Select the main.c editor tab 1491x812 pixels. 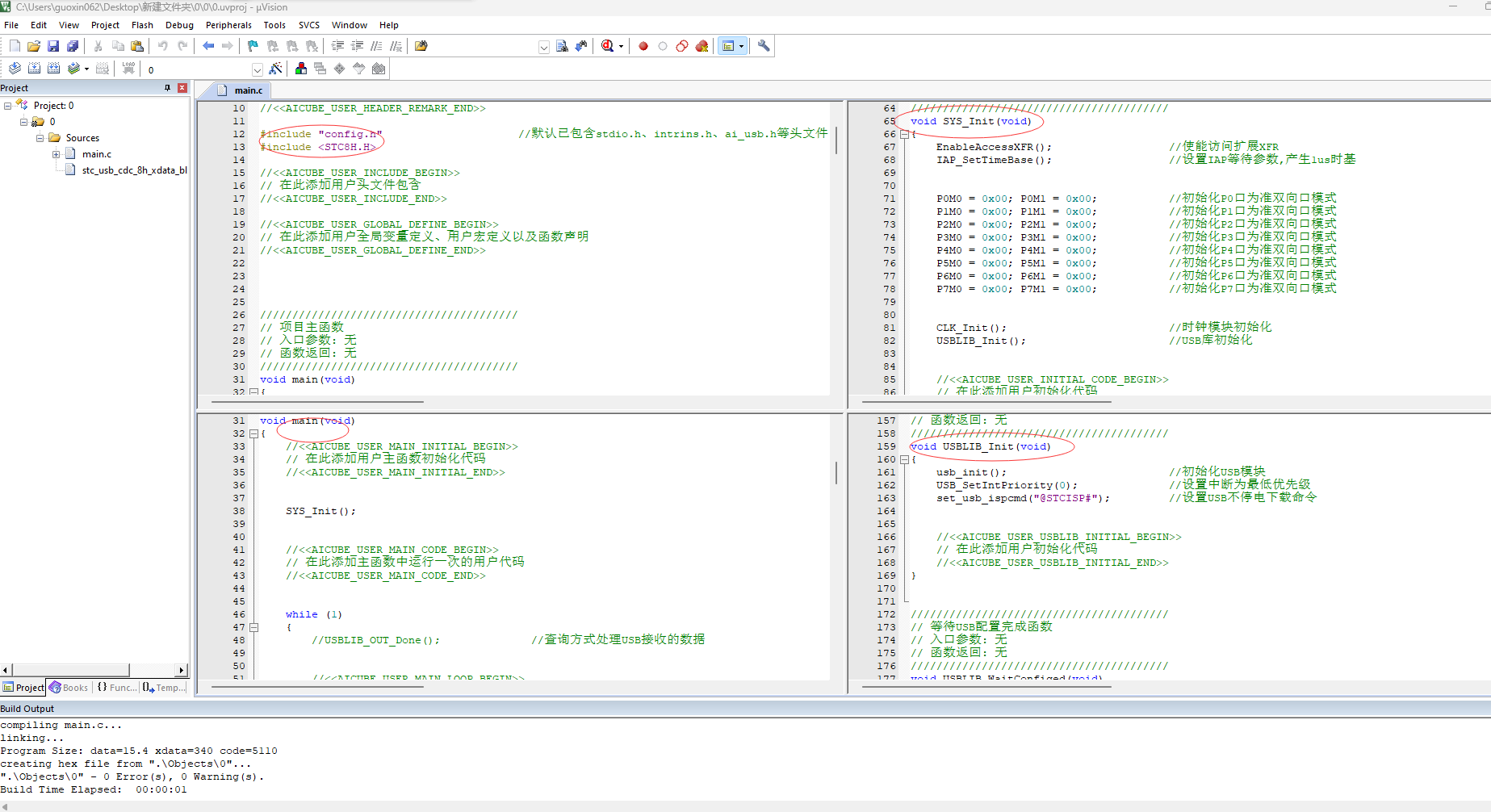pos(241,90)
